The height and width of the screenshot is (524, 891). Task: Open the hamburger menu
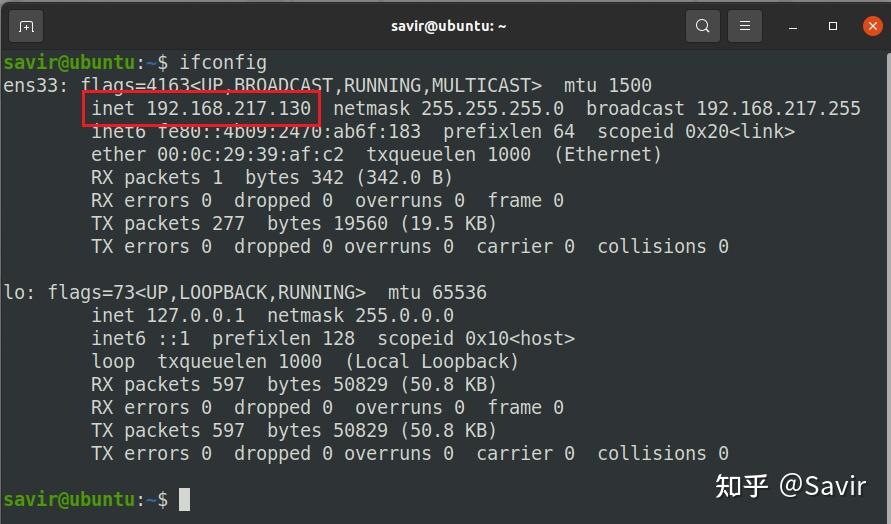click(x=744, y=26)
